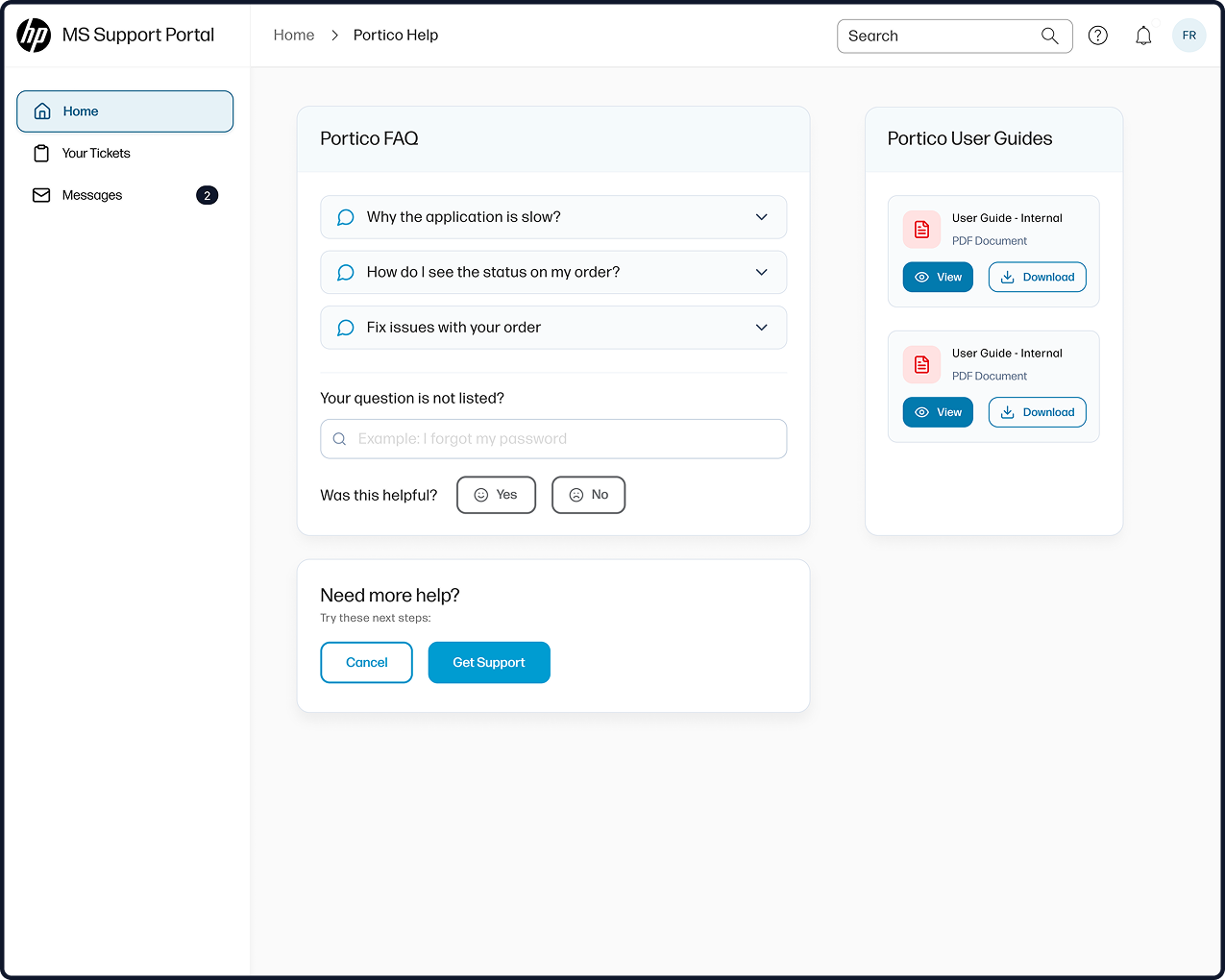1225x980 pixels.
Task: Click the red PDF icon of second user guide
Action: [921, 365]
